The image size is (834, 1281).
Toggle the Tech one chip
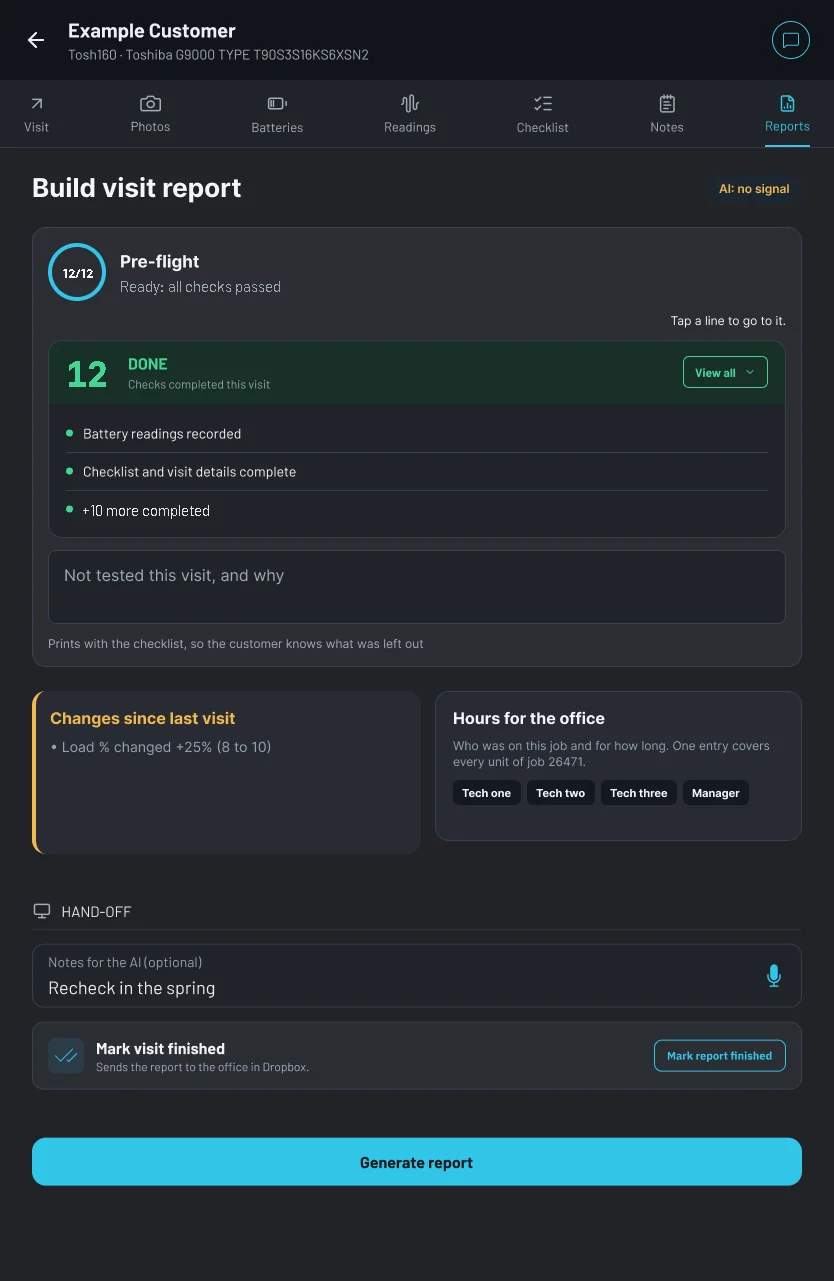click(487, 793)
